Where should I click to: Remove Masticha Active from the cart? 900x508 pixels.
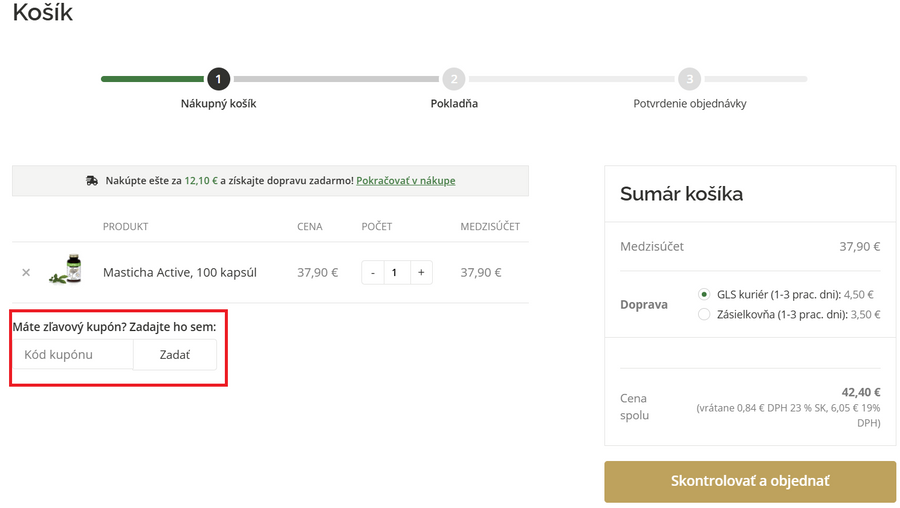coord(26,272)
